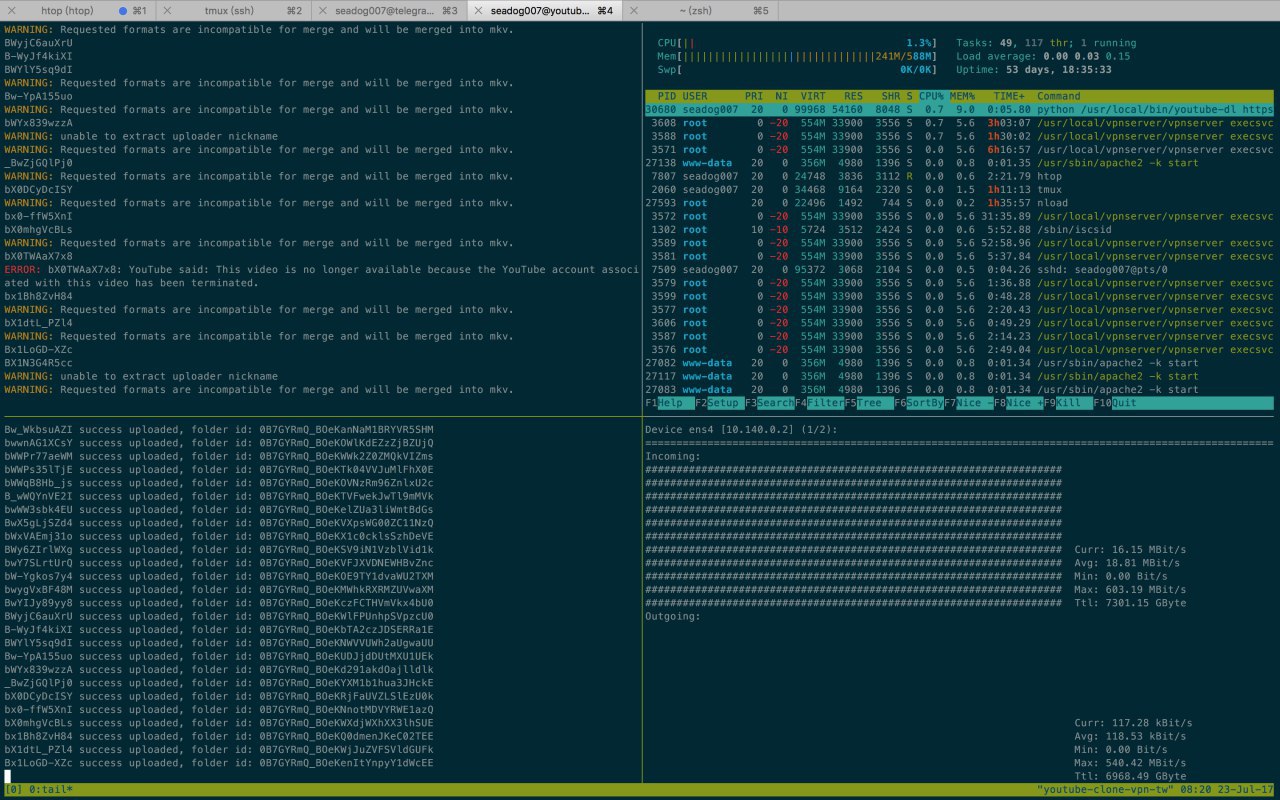
Task: Select the seadog007@telegra… tab
Action: 390,10
